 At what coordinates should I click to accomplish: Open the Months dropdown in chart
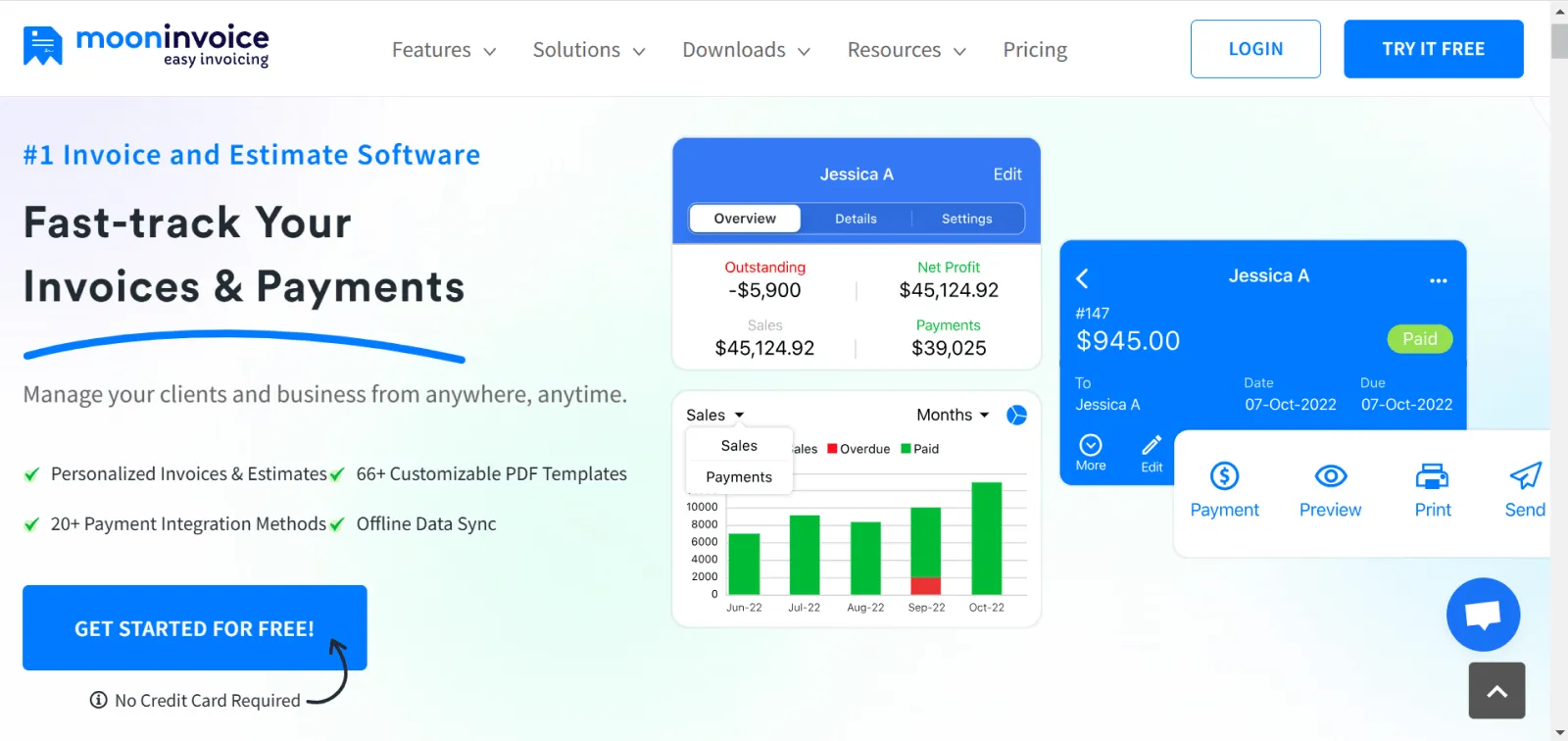click(x=953, y=415)
